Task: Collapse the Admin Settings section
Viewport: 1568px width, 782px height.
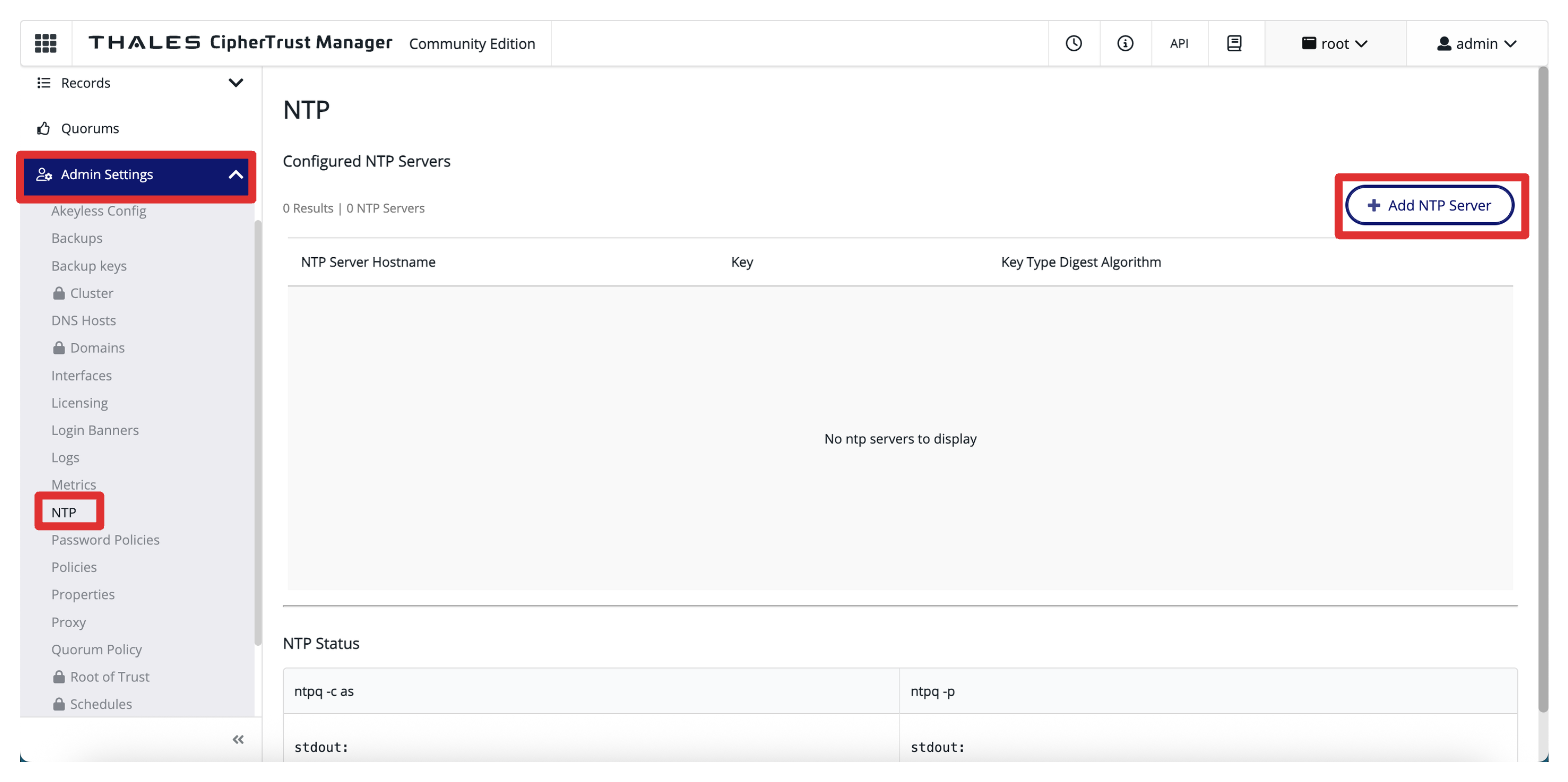Action: click(236, 175)
